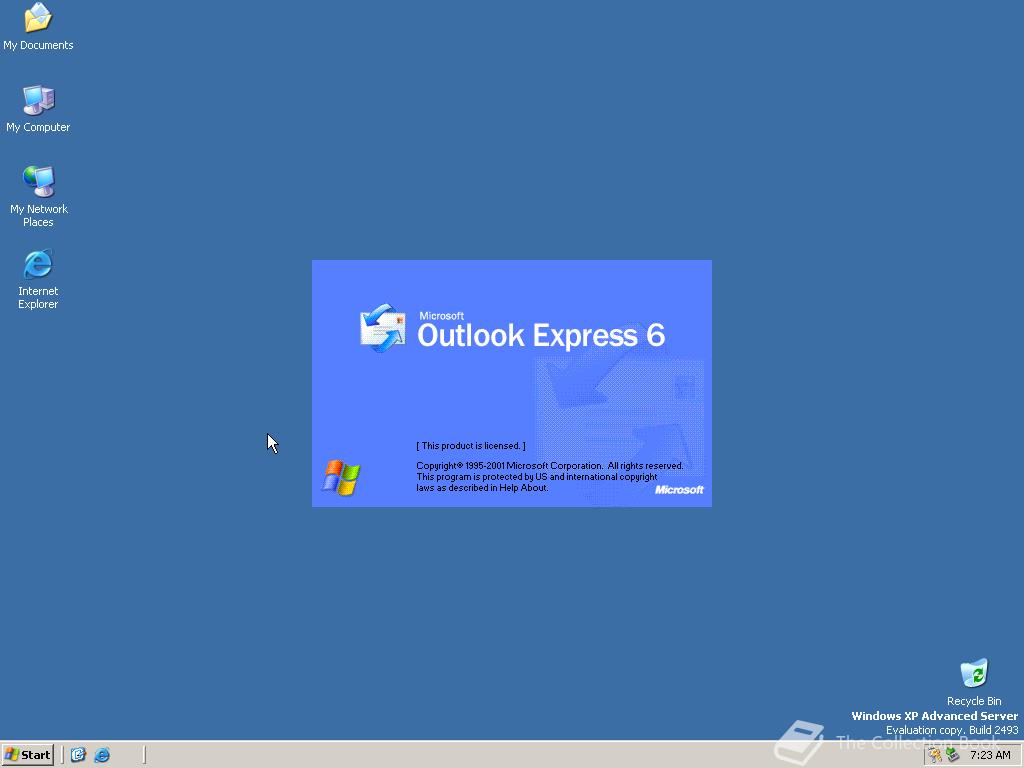Image resolution: width=1024 pixels, height=768 pixels.
Task: Launch Internet Explorer from Quick Launch
Action: coord(103,755)
